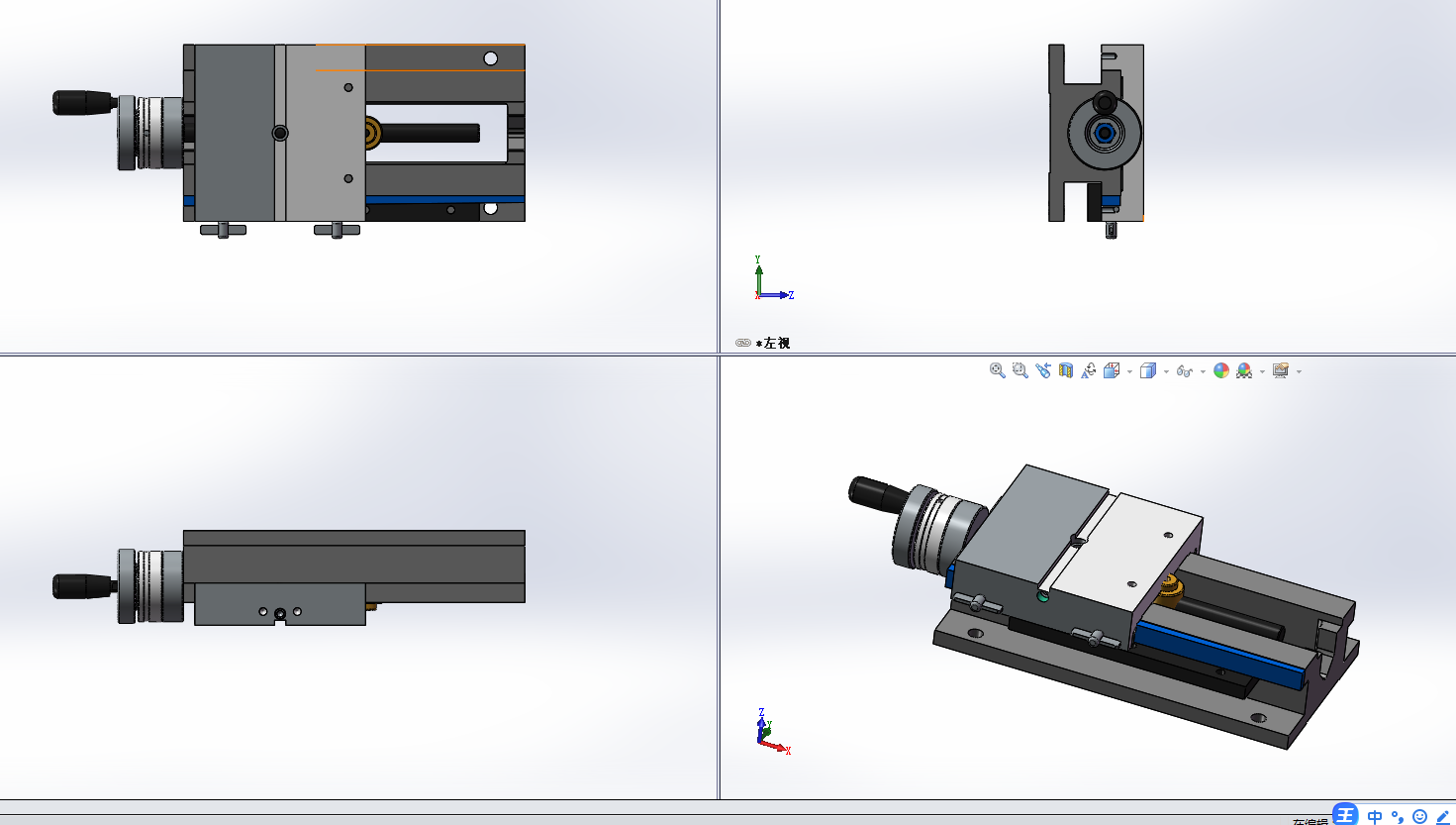Select the black handle grip in top-left viewport
Viewport: 1456px width, 825px height.
tap(83, 102)
